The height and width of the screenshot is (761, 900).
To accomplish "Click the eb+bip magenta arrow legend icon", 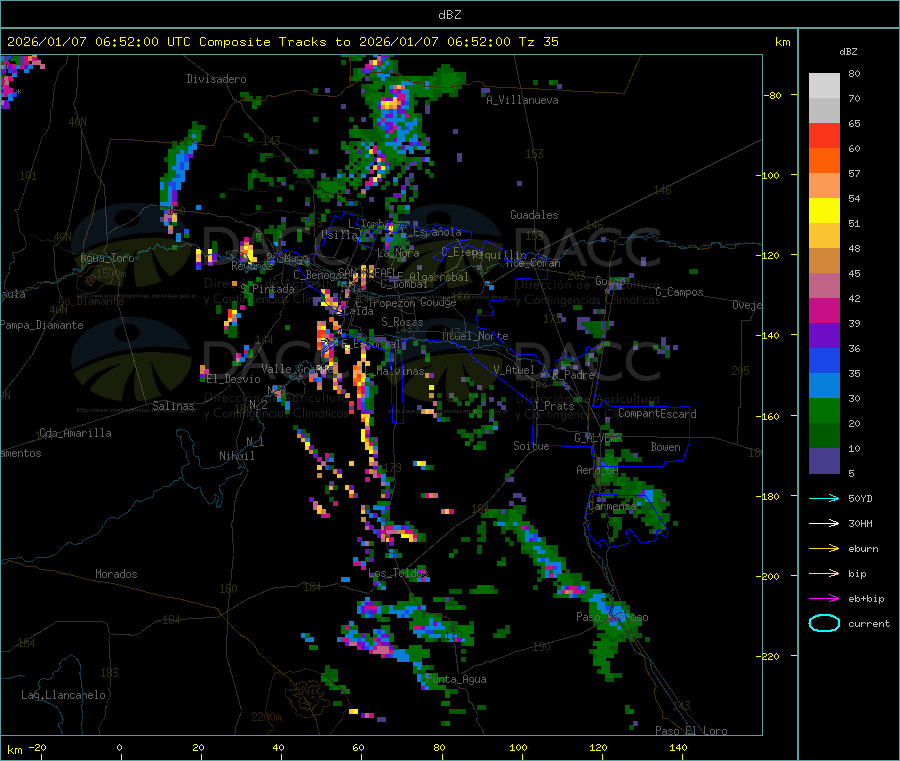I will coord(824,599).
